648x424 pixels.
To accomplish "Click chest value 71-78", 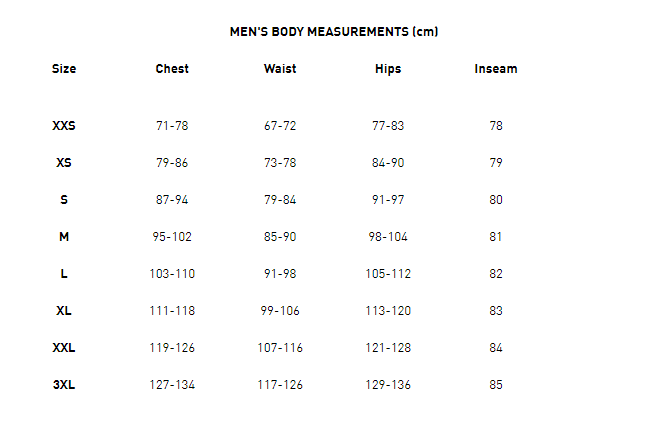I will [x=172, y=126].
